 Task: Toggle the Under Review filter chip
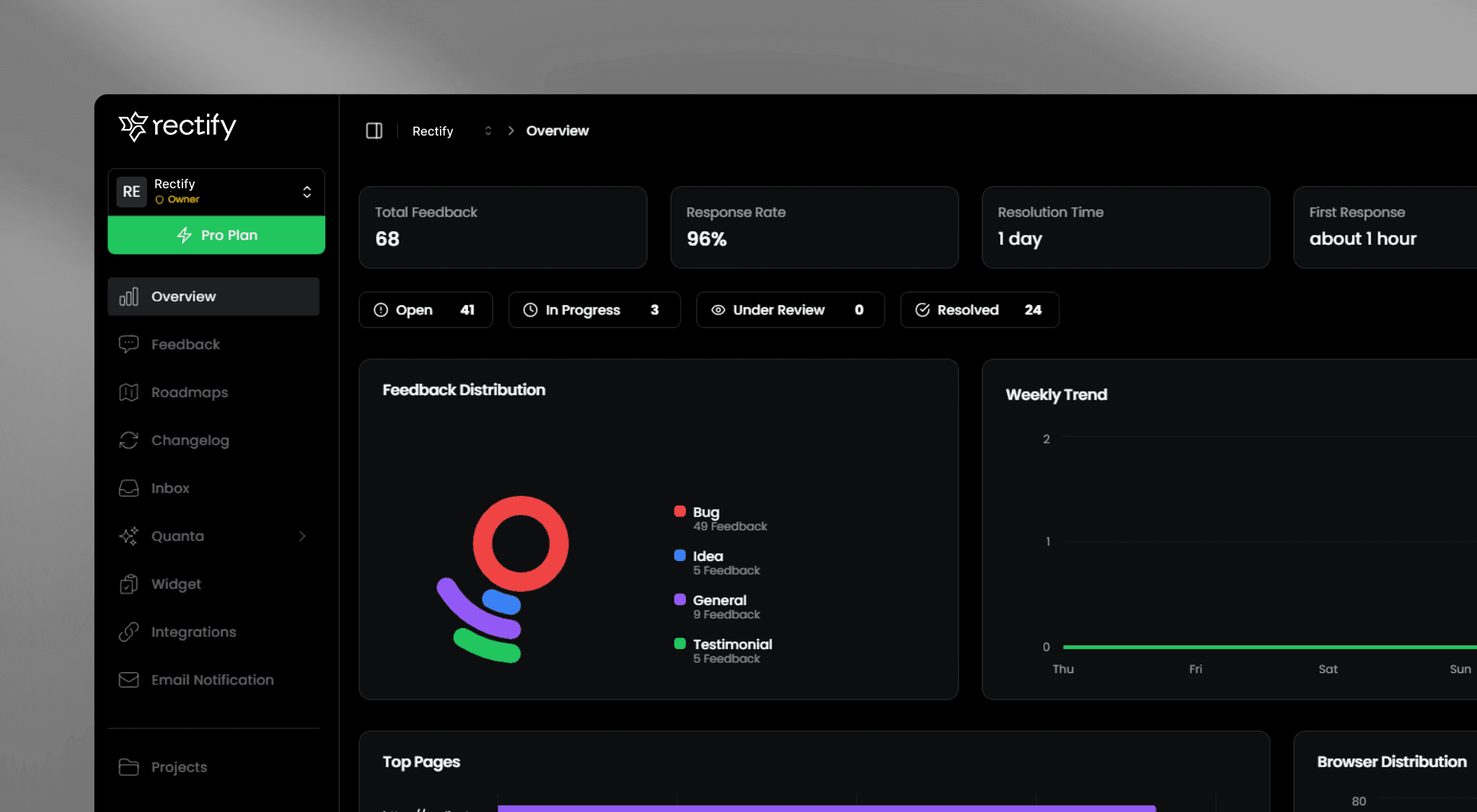coord(790,309)
